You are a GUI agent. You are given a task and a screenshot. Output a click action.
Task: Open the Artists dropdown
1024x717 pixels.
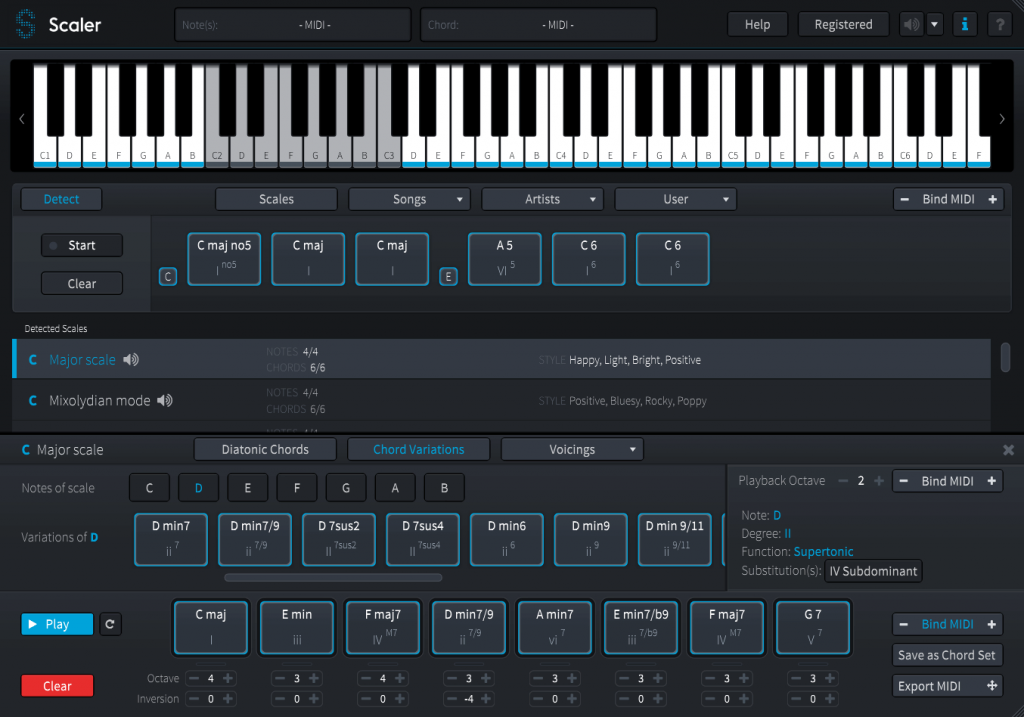pos(542,199)
